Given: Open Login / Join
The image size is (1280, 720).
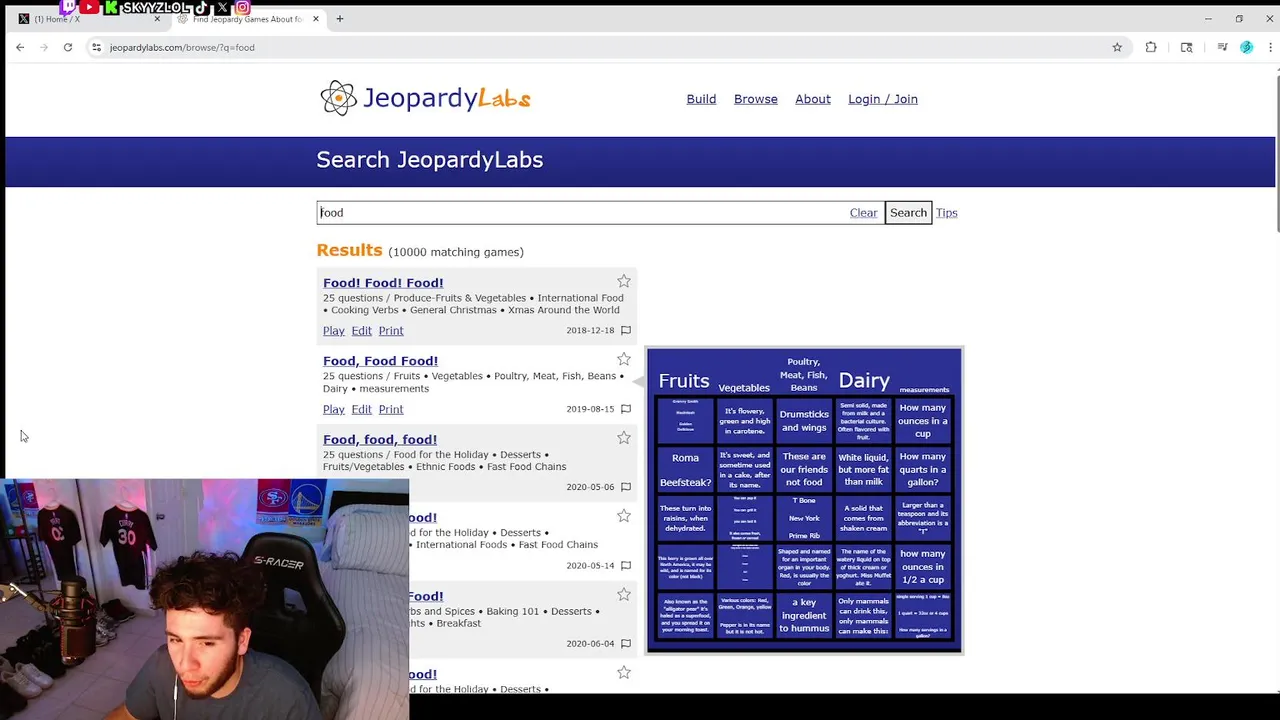Looking at the screenshot, I should 883,99.
